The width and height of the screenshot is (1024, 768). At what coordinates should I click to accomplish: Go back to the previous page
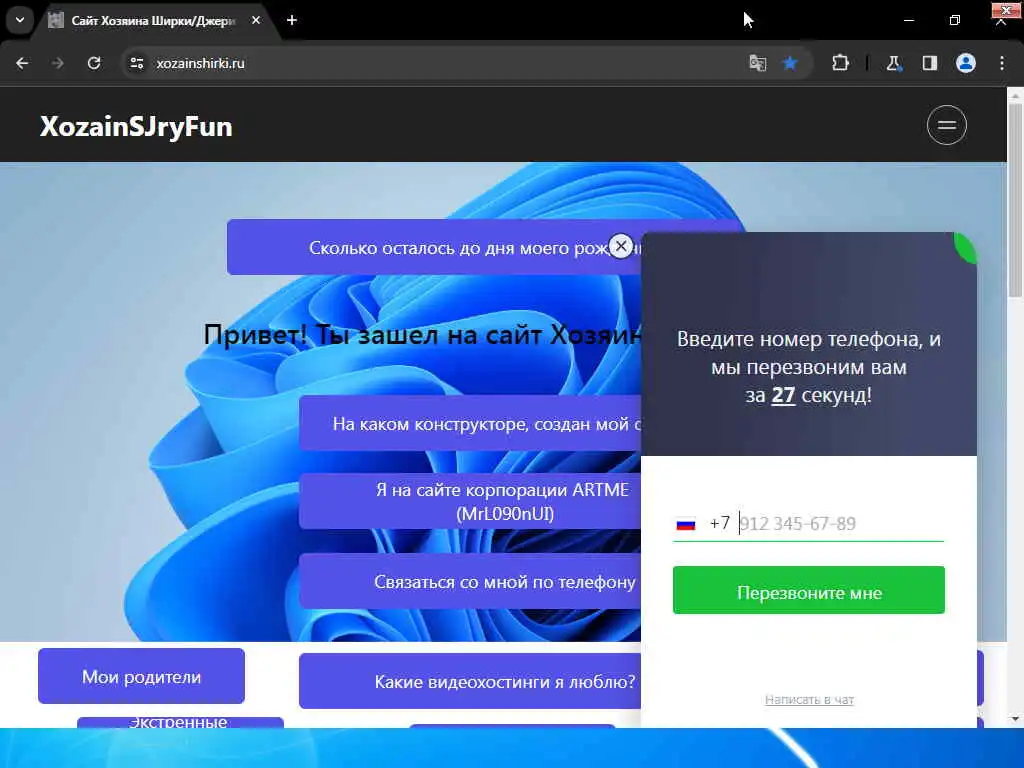(x=22, y=63)
